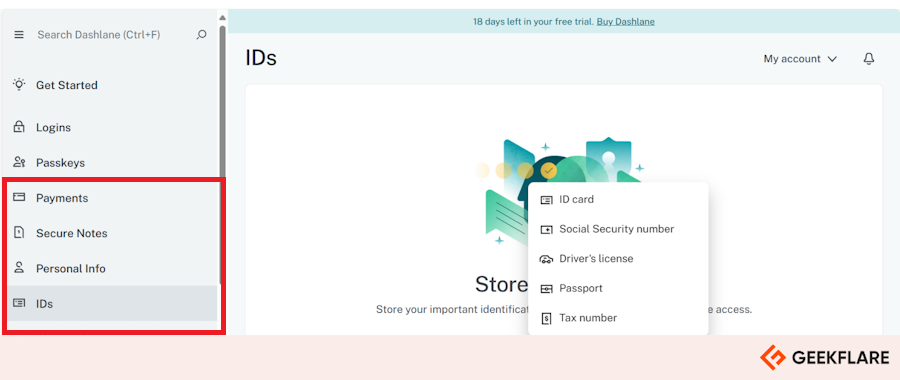Click the Logins padlock icon

click(x=19, y=127)
